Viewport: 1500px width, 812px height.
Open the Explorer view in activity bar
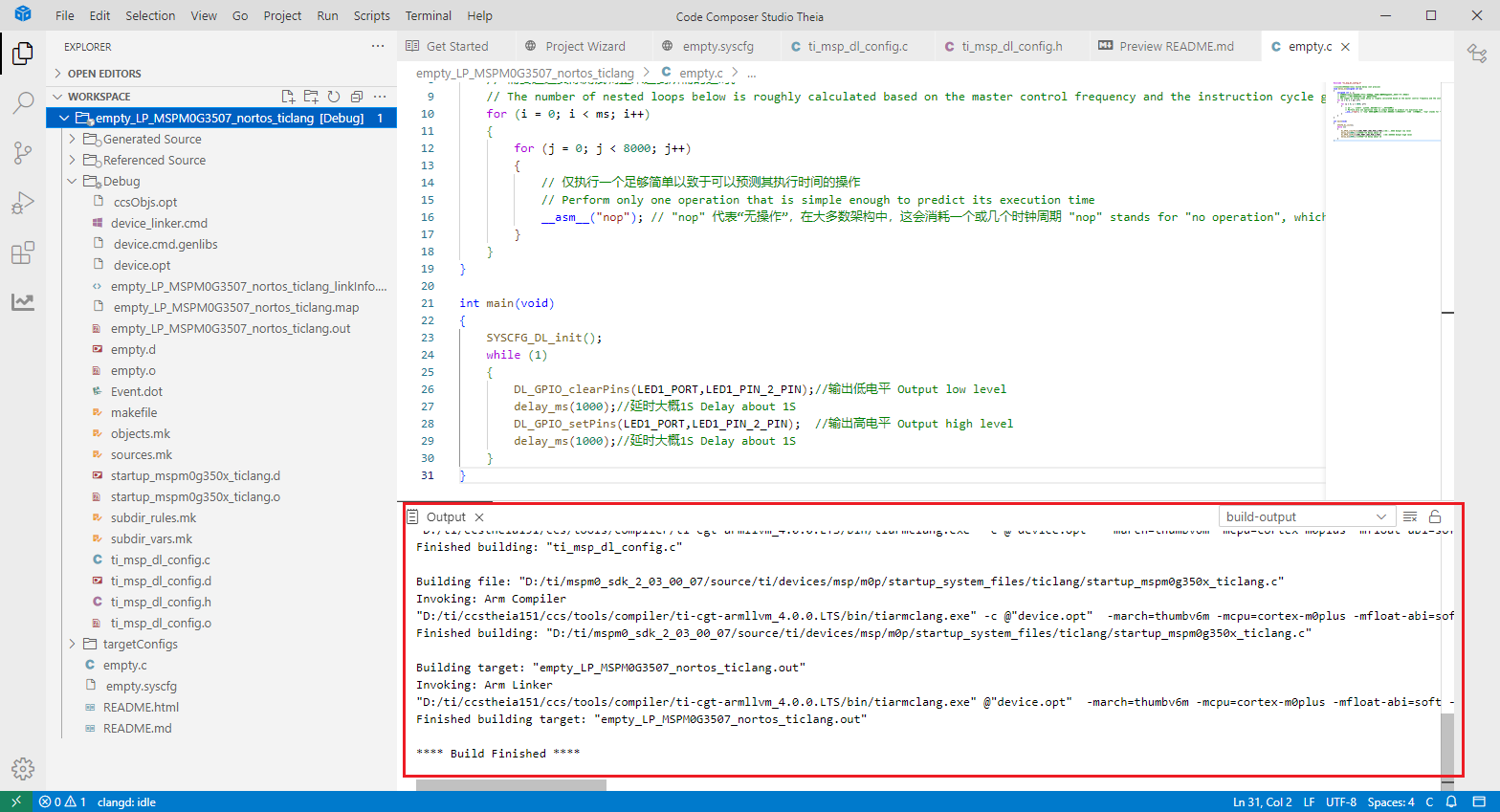coord(23,54)
